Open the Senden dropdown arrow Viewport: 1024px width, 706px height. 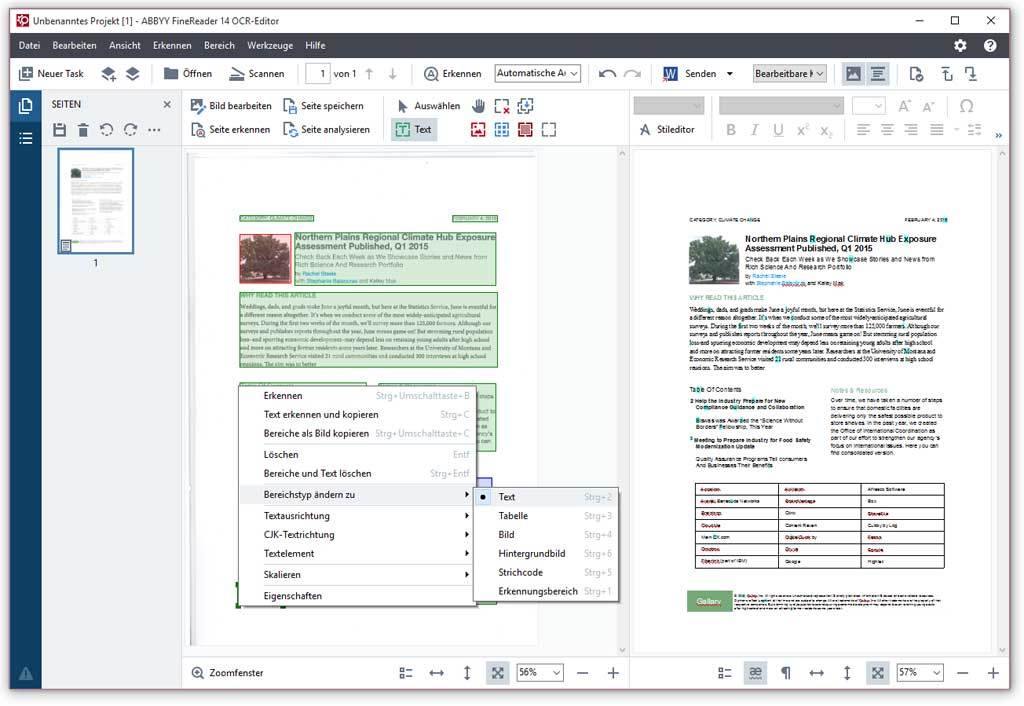(729, 74)
